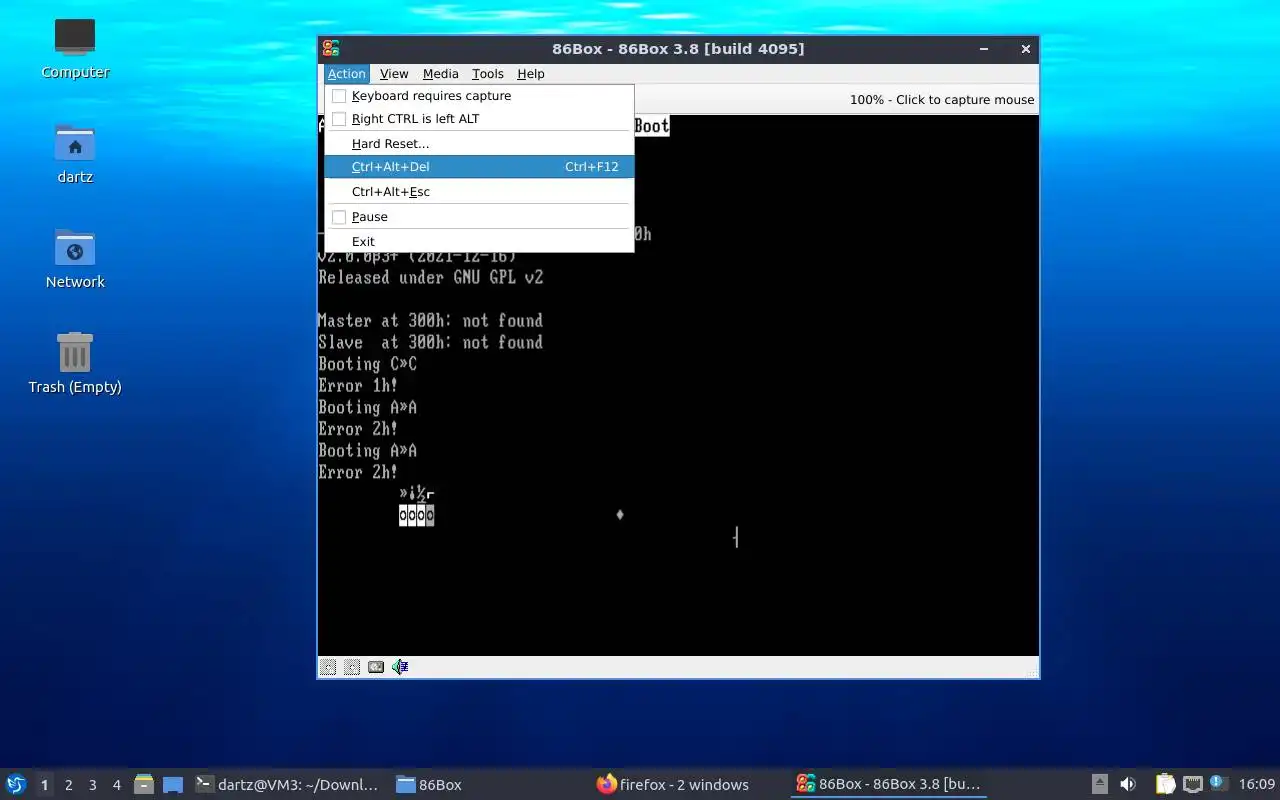Switch to workspace 3

coord(93,785)
